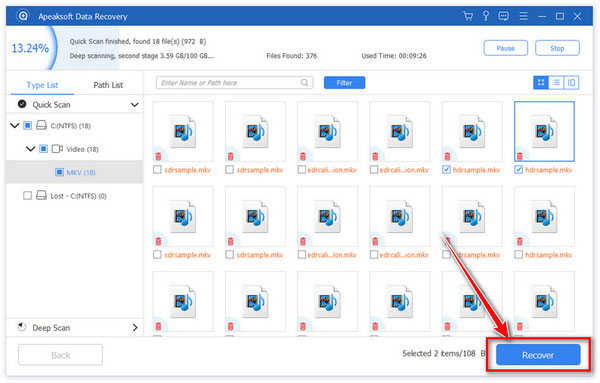Select the C:(NTFS) (18) tree label
This screenshot has height=383, width=600.
point(70,126)
